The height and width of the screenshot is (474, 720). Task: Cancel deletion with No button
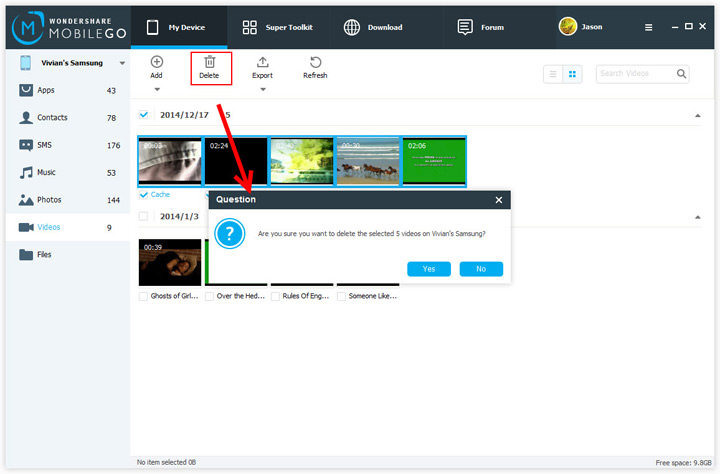tap(481, 269)
